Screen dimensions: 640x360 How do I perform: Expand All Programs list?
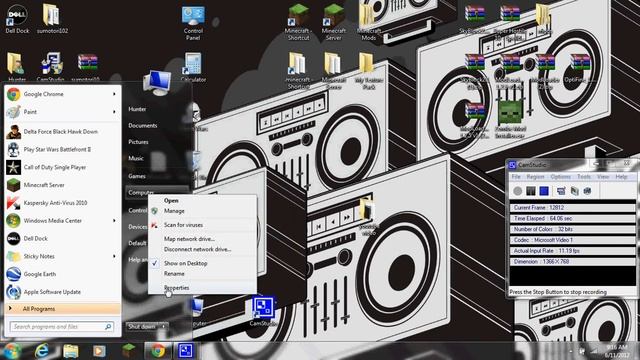coord(62,309)
